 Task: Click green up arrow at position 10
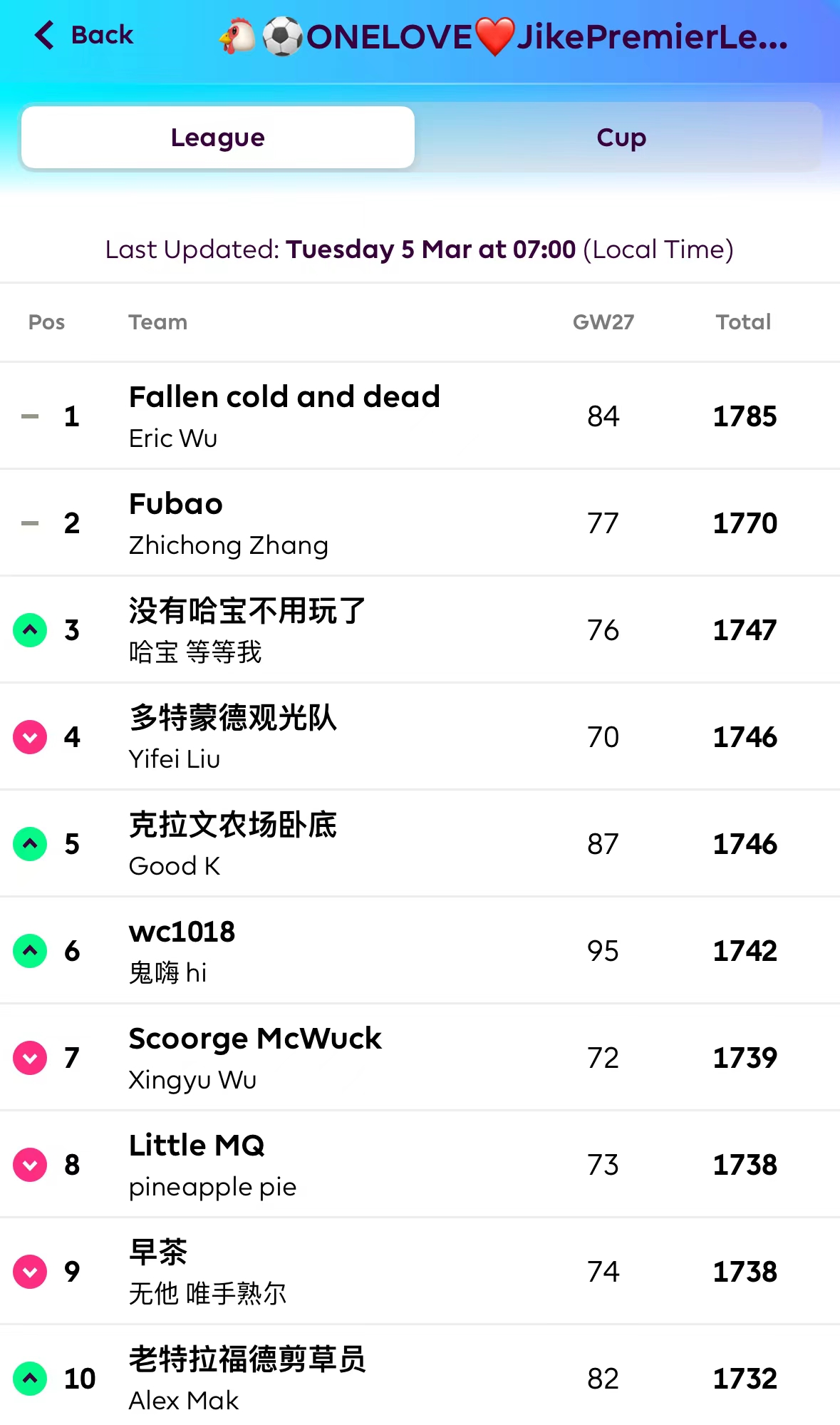point(30,1379)
